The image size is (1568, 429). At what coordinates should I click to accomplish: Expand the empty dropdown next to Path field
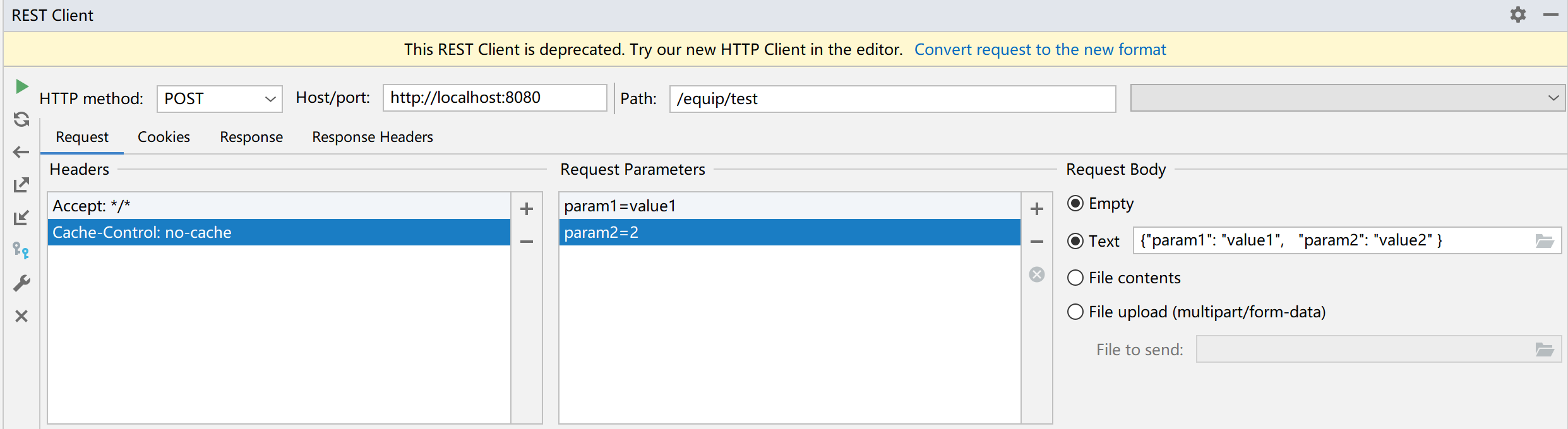click(1347, 98)
